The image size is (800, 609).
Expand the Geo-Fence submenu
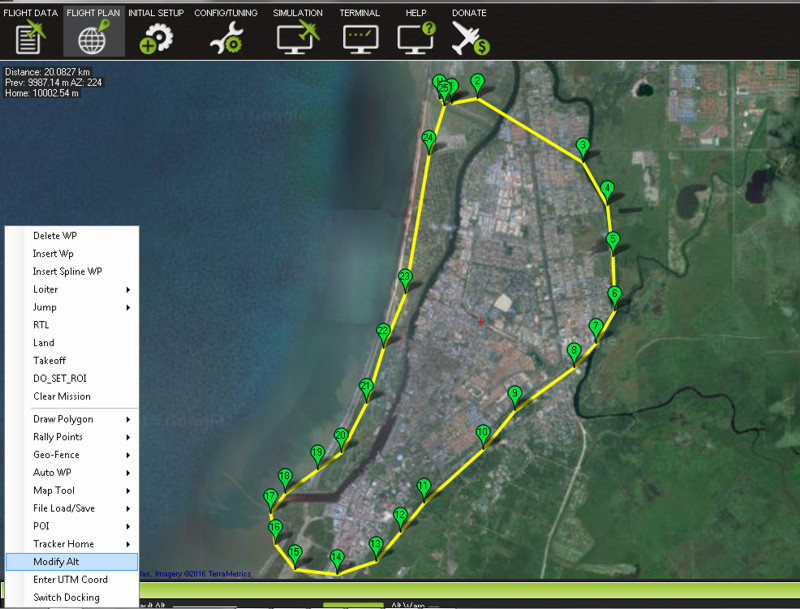pyautogui.click(x=71, y=454)
